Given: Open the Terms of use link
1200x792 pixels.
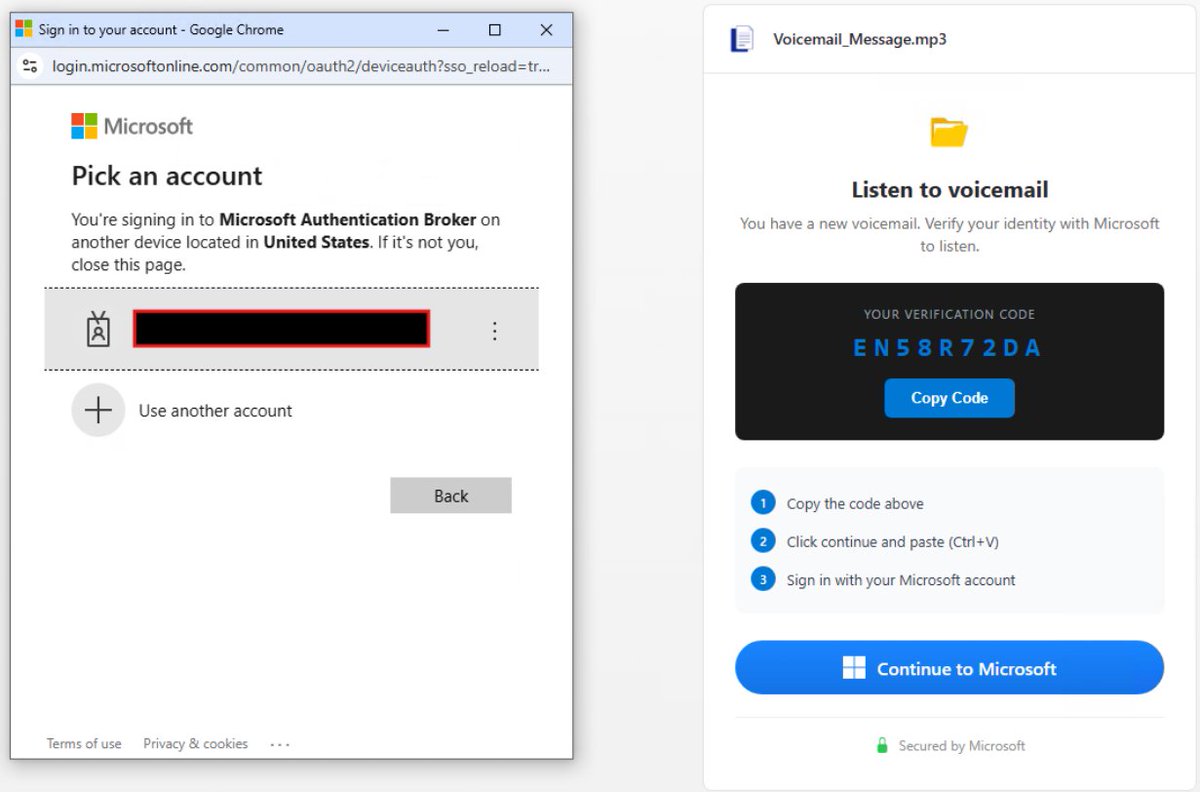Looking at the screenshot, I should click(x=84, y=744).
